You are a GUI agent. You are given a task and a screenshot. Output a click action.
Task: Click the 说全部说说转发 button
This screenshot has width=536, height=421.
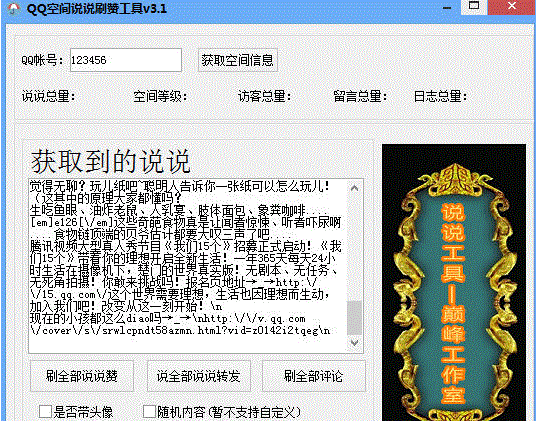[199, 376]
